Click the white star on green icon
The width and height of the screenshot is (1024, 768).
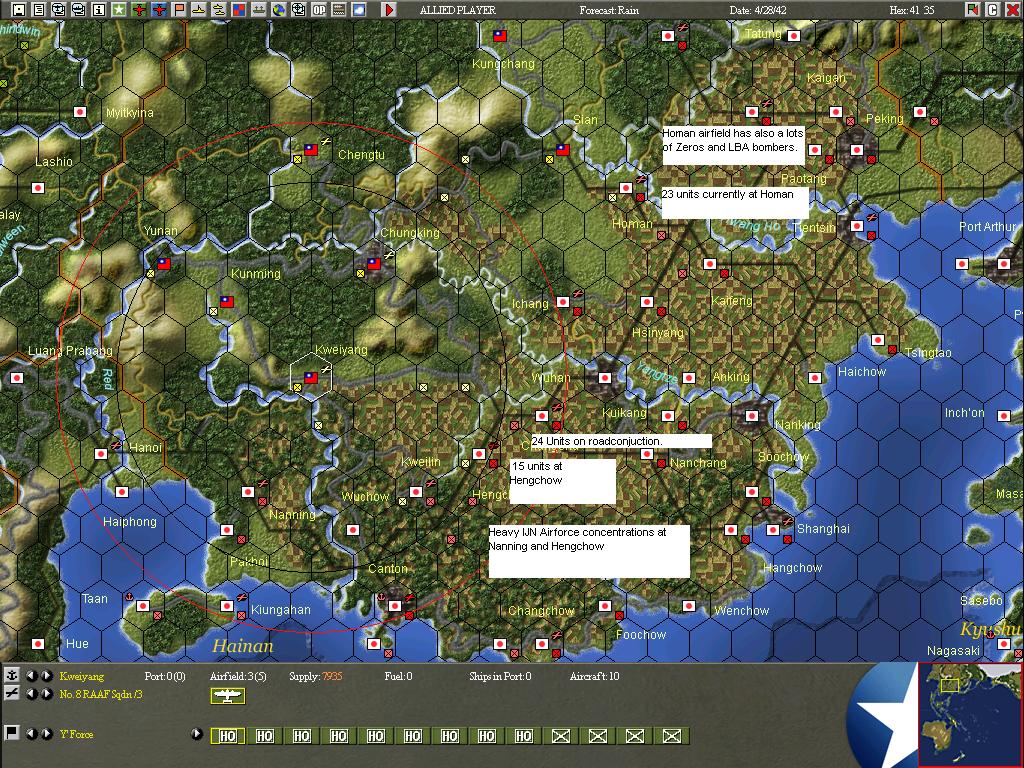point(119,10)
